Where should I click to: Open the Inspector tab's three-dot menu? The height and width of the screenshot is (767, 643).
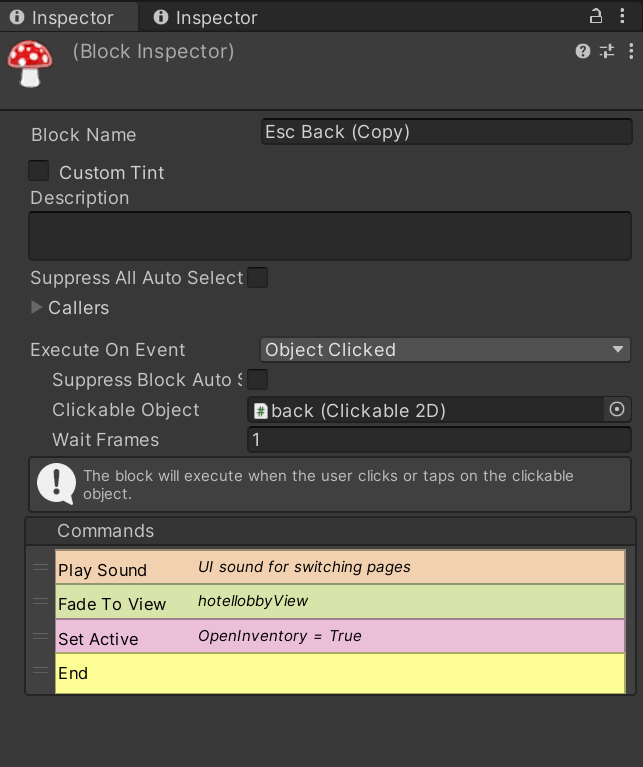(622, 16)
